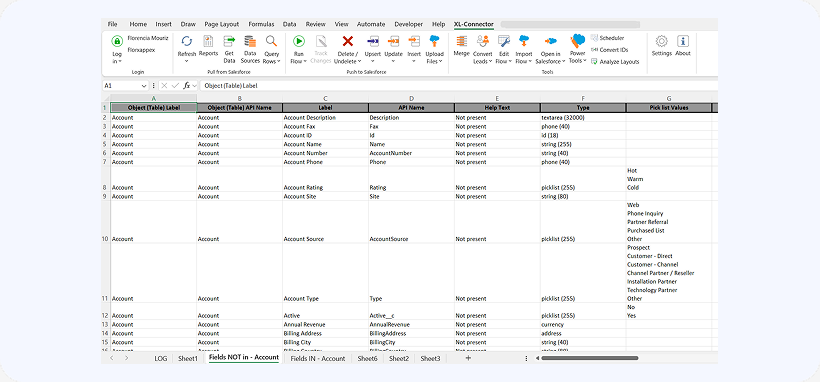820x382 pixels.
Task: Click the Edit Flow icon
Action: (504, 41)
